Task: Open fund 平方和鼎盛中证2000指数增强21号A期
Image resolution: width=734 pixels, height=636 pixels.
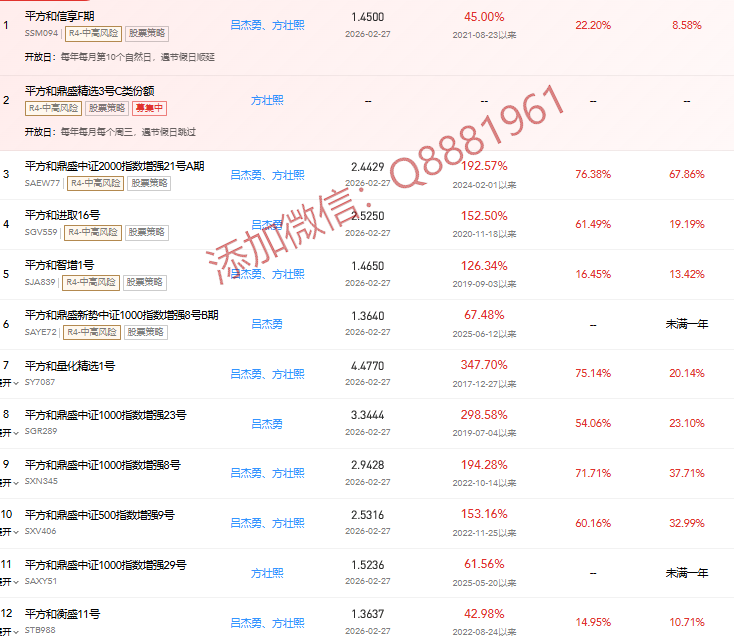Action: [x=114, y=166]
